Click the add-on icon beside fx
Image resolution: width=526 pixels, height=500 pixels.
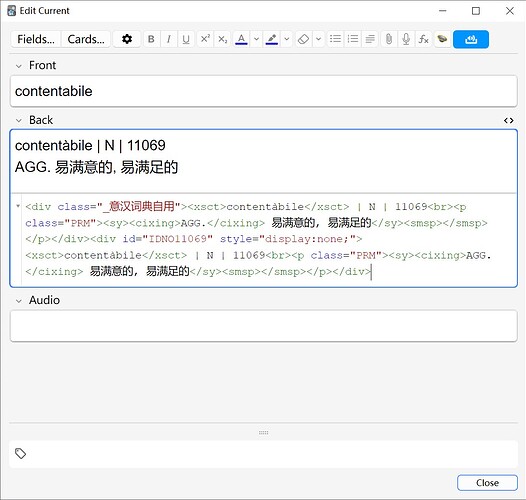pyautogui.click(x=442, y=39)
